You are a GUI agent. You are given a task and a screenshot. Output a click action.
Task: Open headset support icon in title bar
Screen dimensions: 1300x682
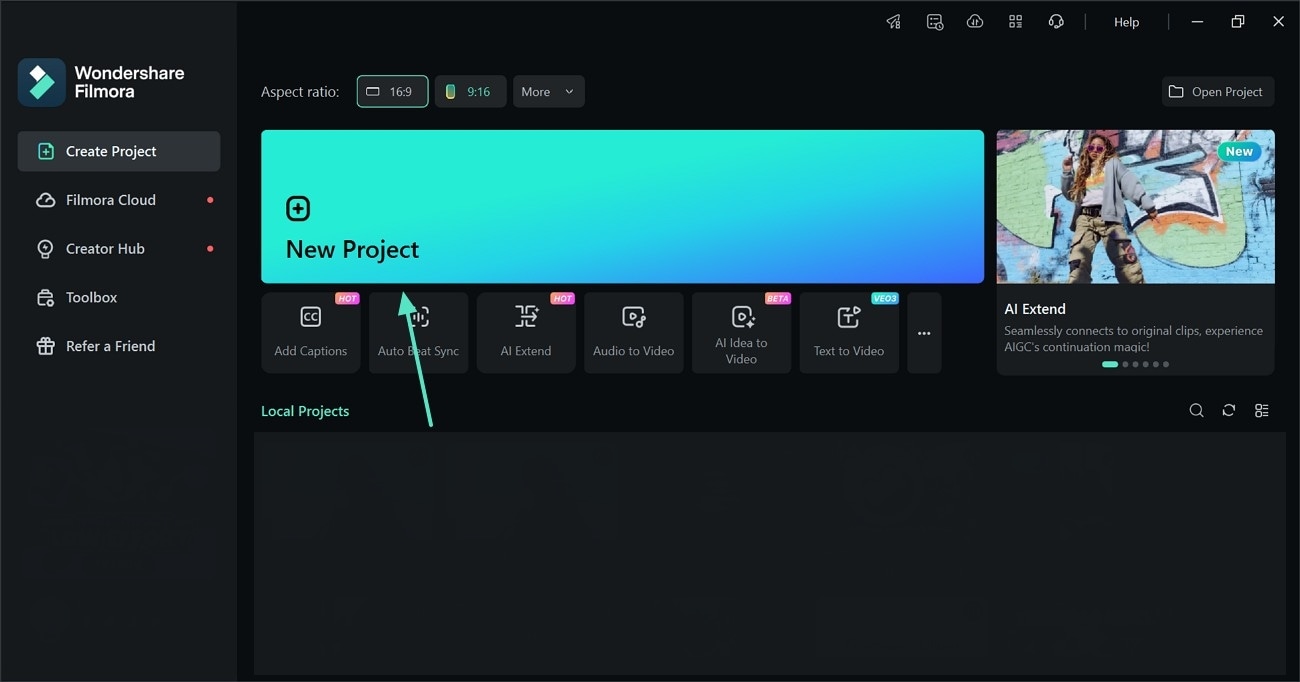coord(1056,21)
